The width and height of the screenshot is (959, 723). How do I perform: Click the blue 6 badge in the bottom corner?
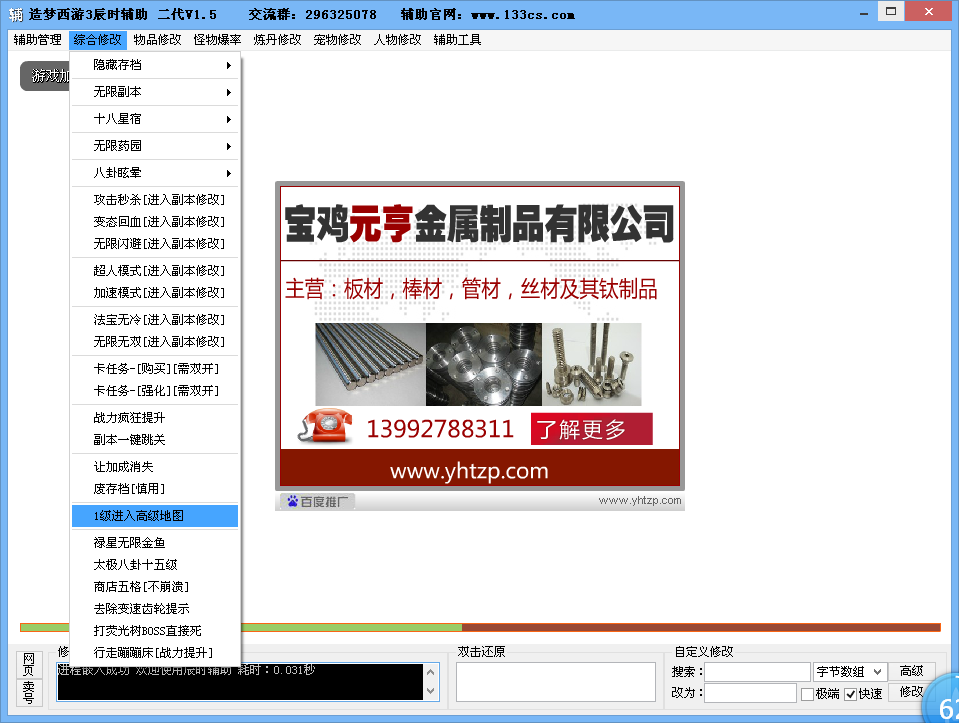pyautogui.click(x=942, y=700)
